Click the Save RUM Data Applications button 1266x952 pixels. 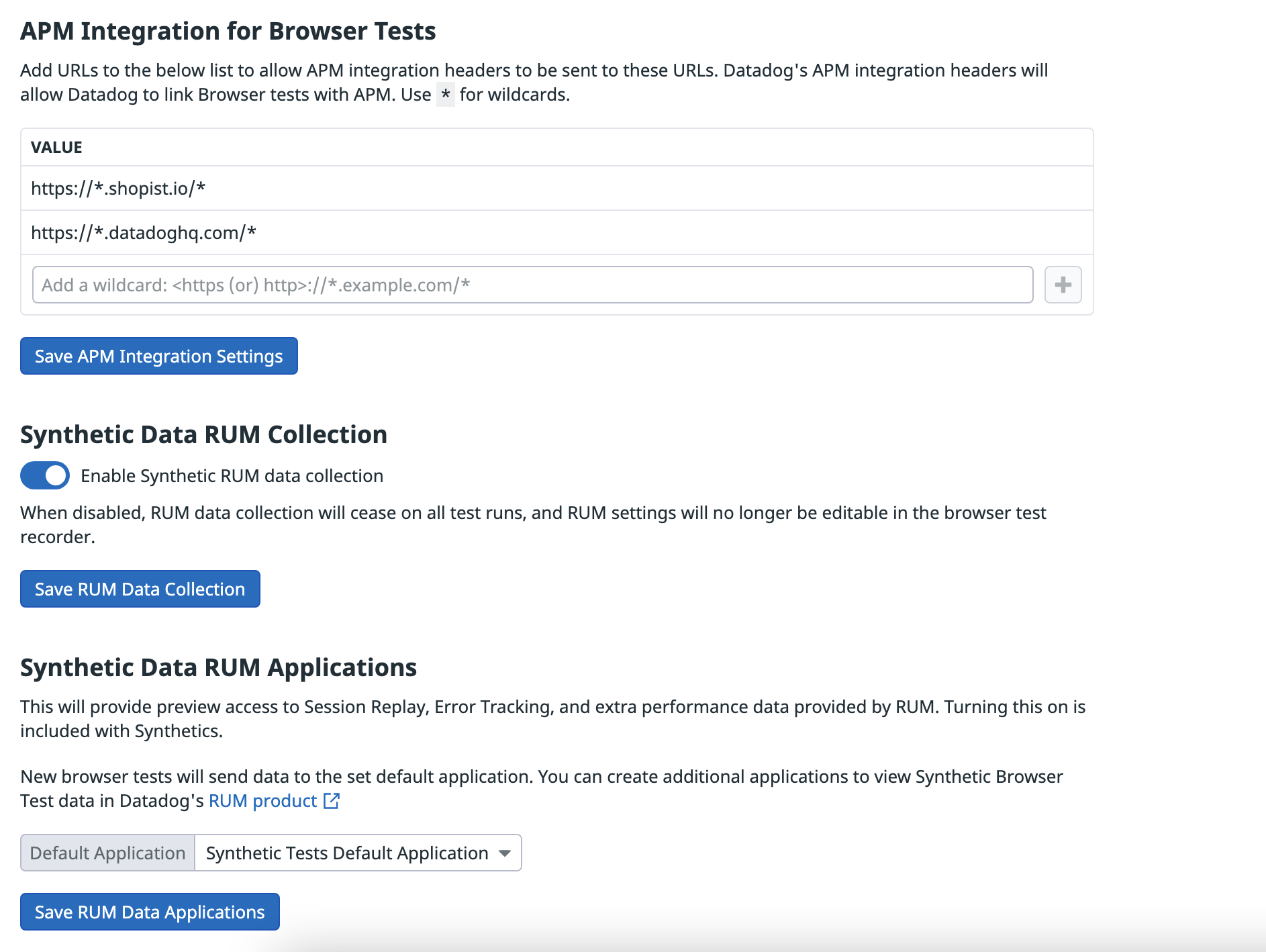pyautogui.click(x=150, y=912)
